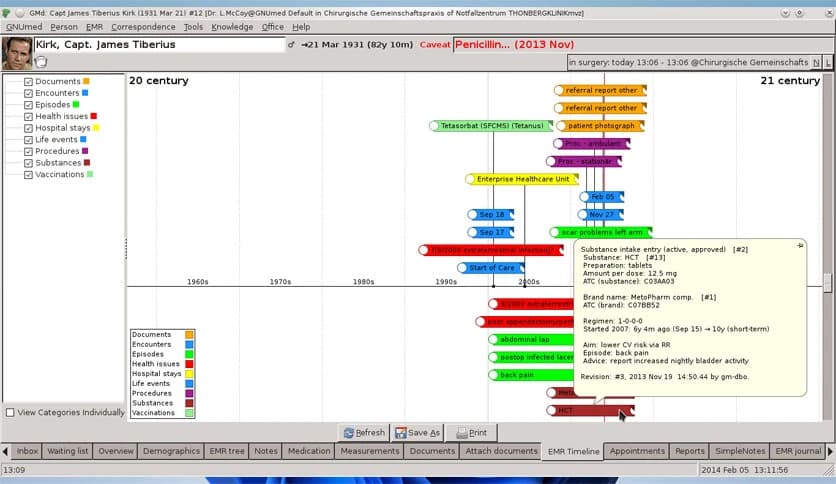The width and height of the screenshot is (836, 484).
Task: Open the Correspondence menu
Action: coord(143,27)
